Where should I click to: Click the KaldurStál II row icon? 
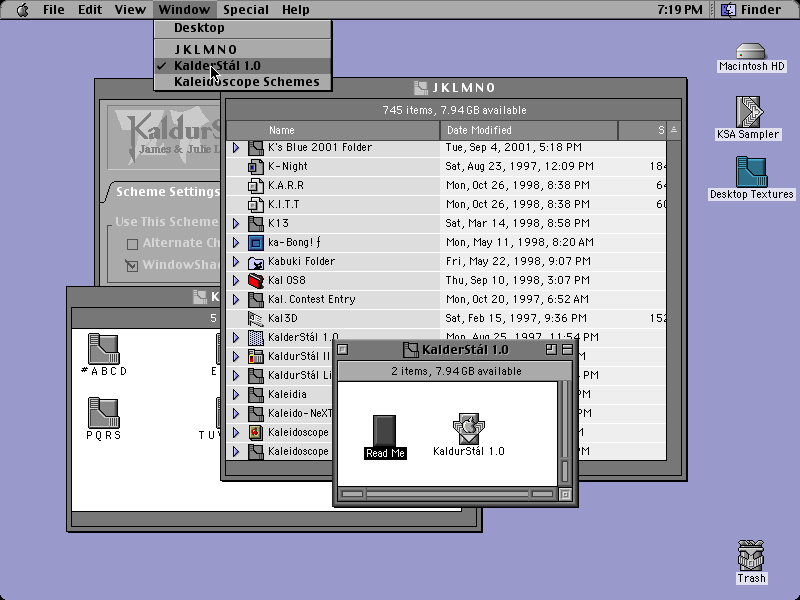pos(256,356)
